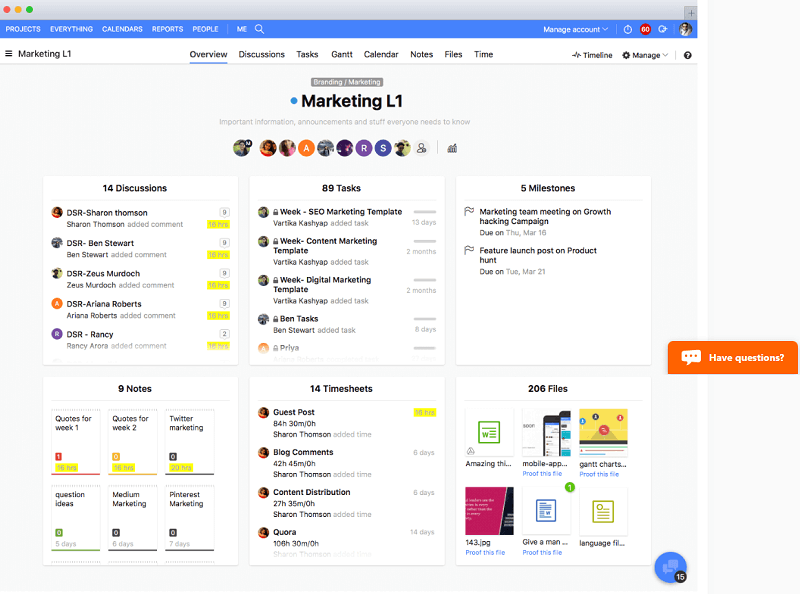800x594 pixels.
Task: Click the Have questions? button
Action: [733, 357]
